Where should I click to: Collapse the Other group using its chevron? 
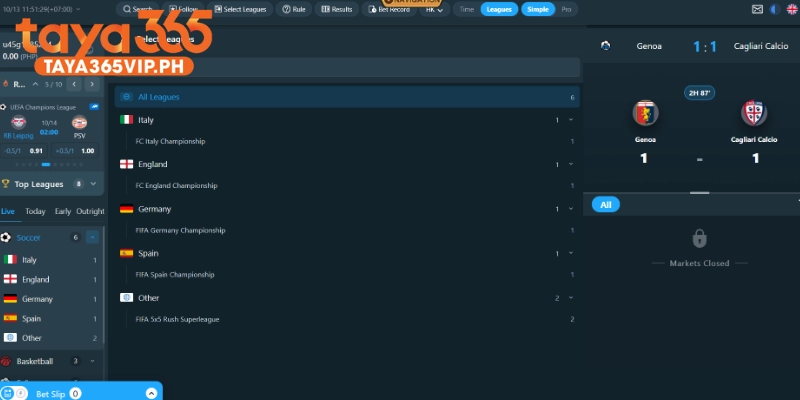click(x=570, y=297)
